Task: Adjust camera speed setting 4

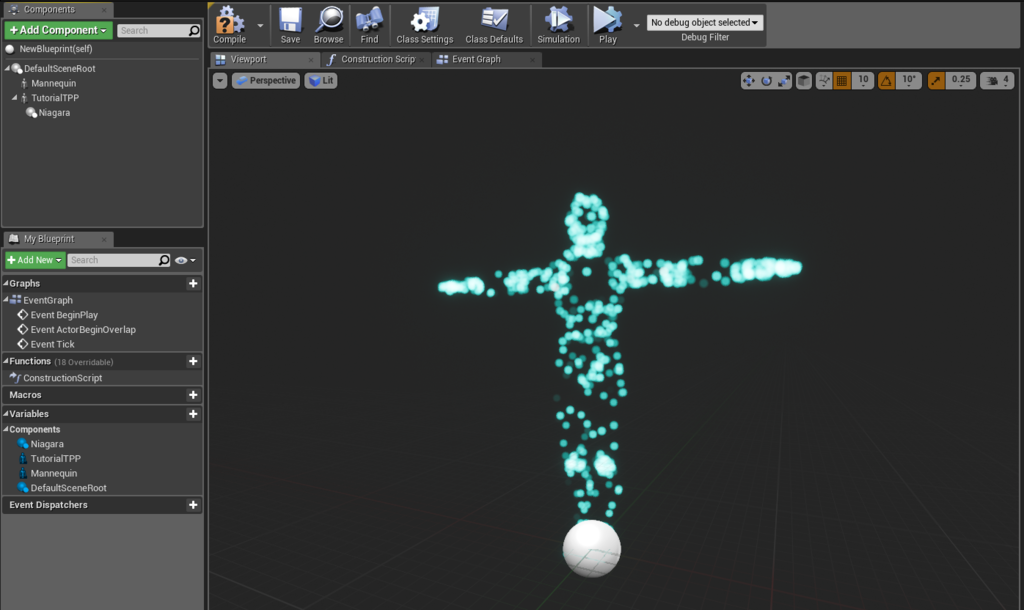Action: [997, 80]
